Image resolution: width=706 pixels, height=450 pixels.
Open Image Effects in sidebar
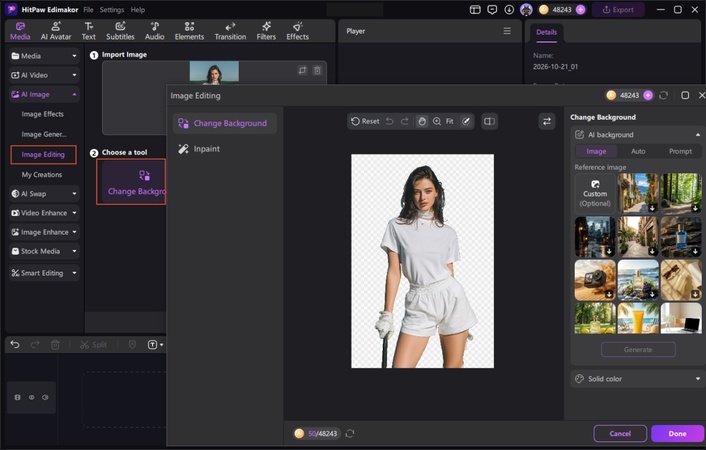42,114
